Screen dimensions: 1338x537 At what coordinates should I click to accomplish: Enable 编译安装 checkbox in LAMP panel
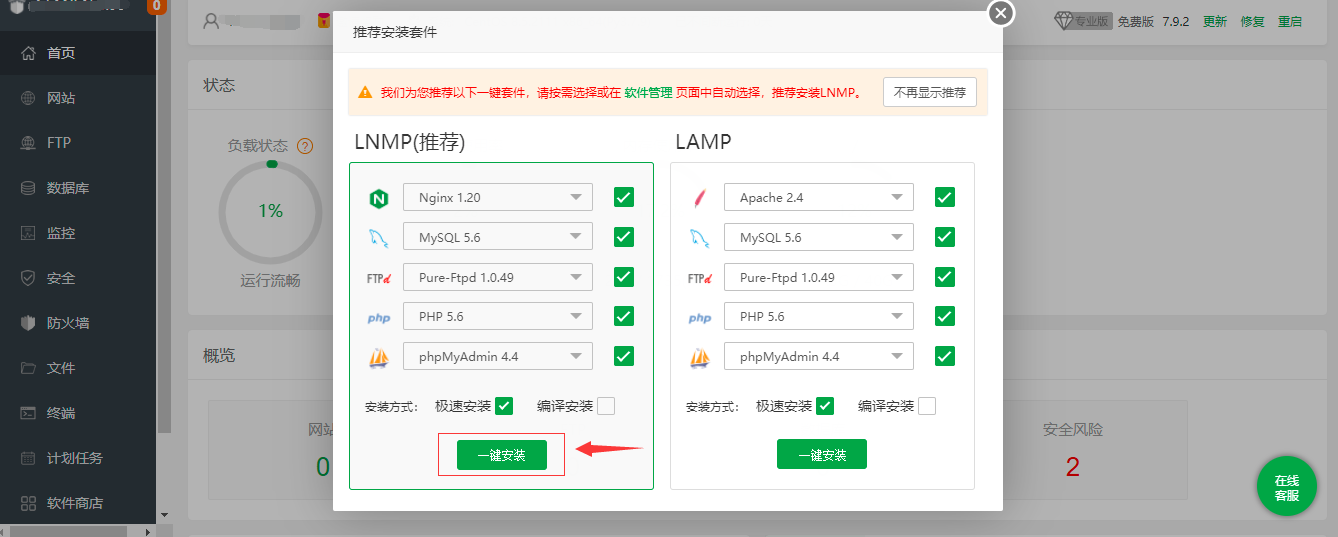[x=927, y=406]
